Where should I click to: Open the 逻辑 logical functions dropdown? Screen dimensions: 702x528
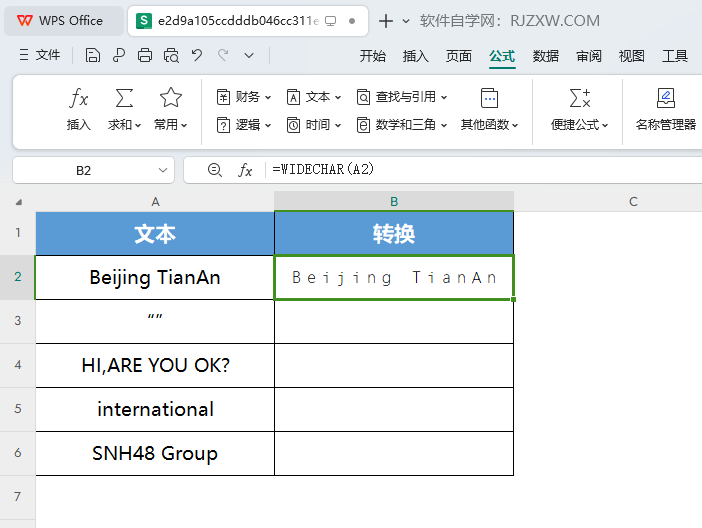[244, 124]
